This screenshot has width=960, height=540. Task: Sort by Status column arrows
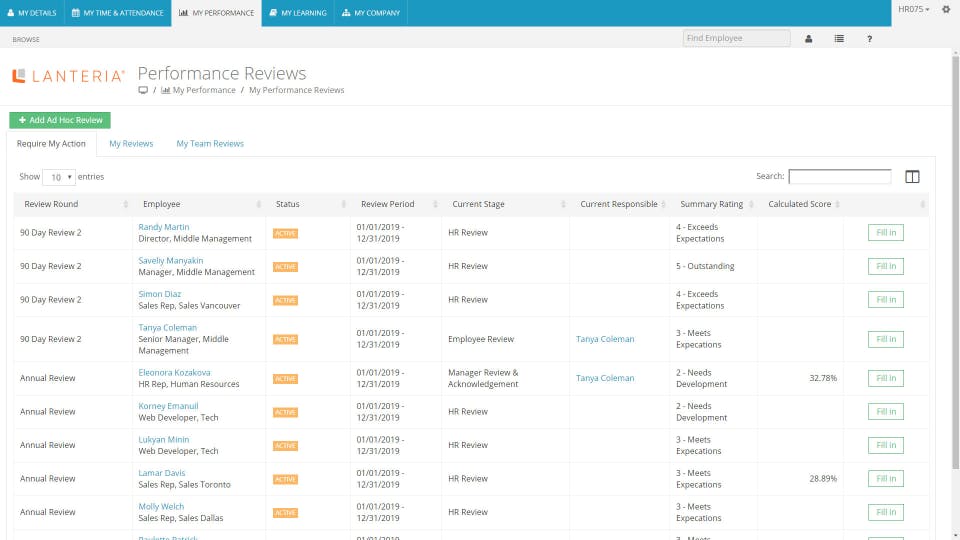(343, 204)
